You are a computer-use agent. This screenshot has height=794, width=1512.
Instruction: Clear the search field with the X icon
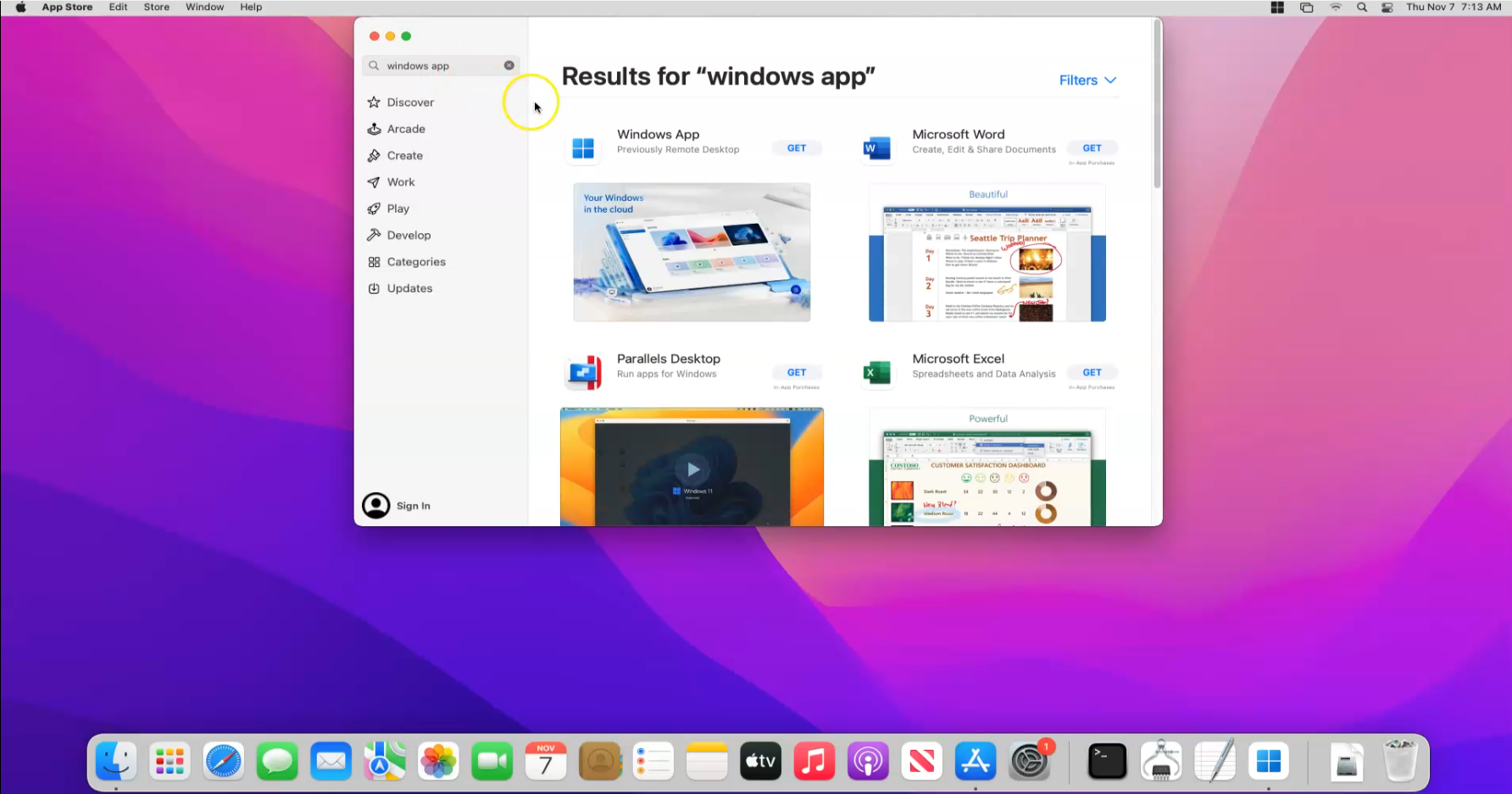(509, 65)
